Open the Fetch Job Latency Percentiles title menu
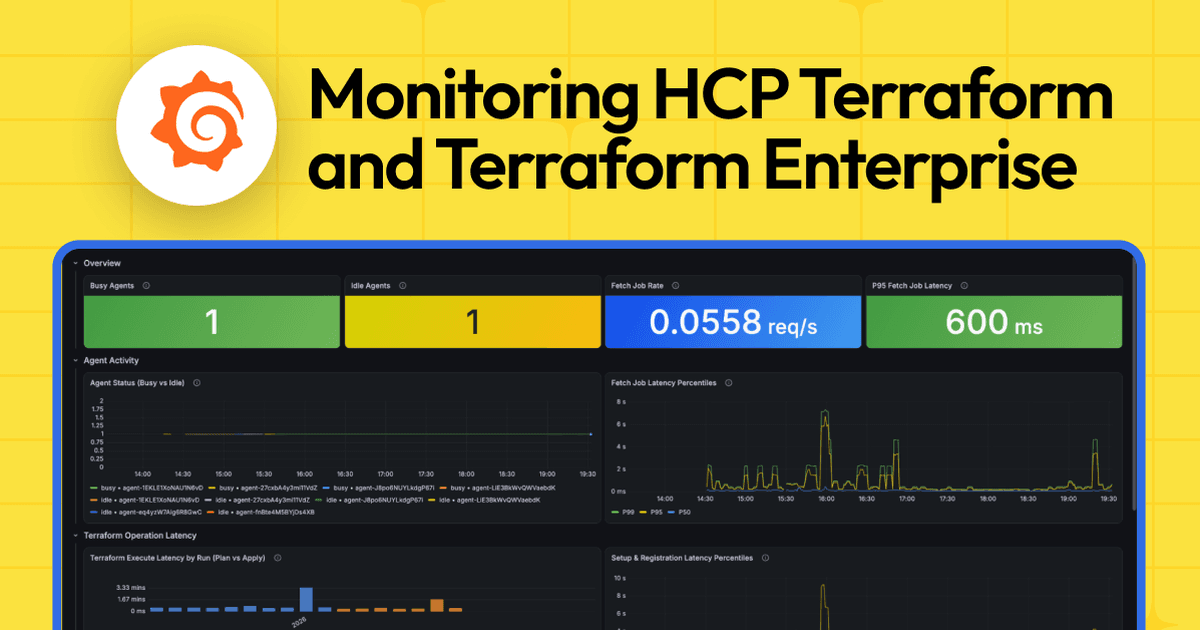Image resolution: width=1200 pixels, height=630 pixels. [x=664, y=382]
